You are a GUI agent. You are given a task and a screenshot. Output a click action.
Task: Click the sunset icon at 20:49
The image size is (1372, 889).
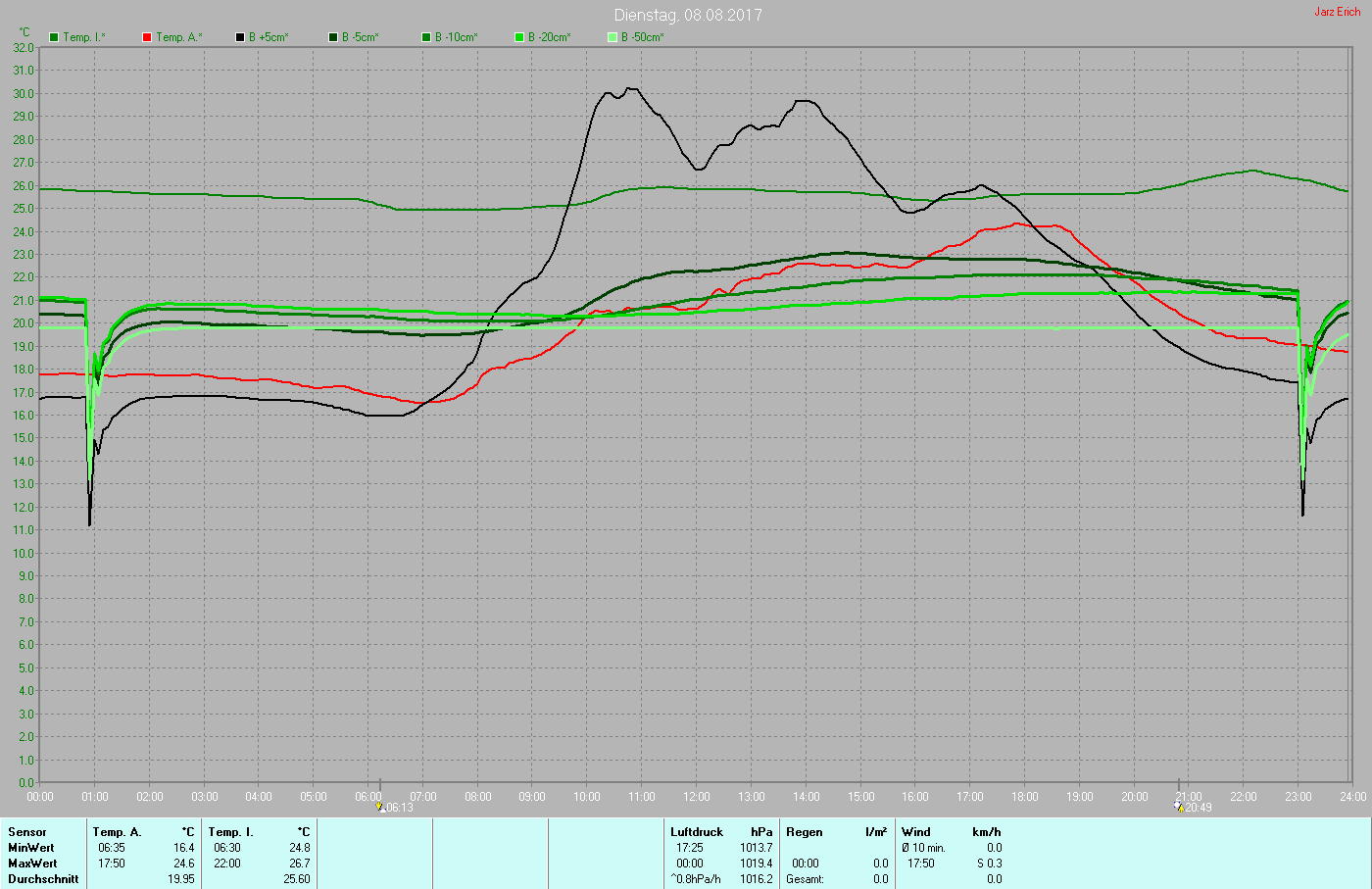(1178, 806)
